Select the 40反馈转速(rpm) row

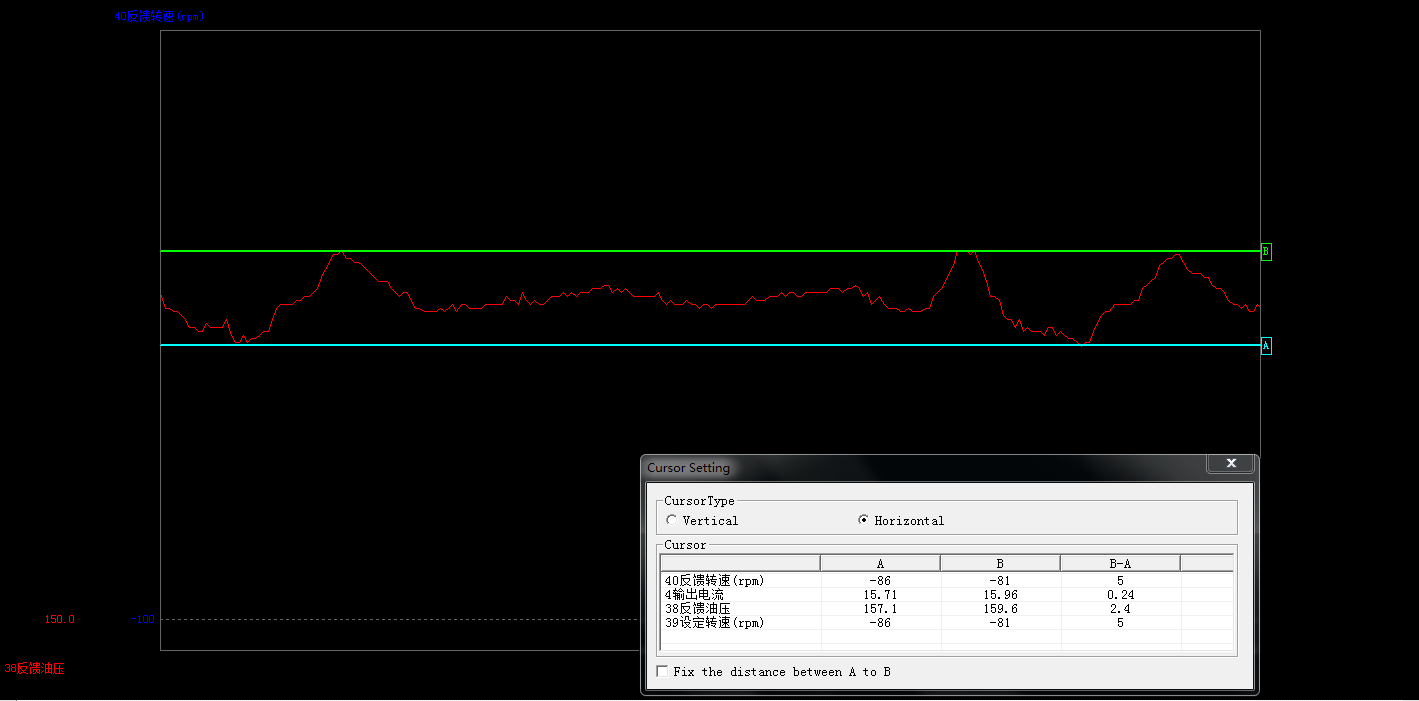[712, 580]
